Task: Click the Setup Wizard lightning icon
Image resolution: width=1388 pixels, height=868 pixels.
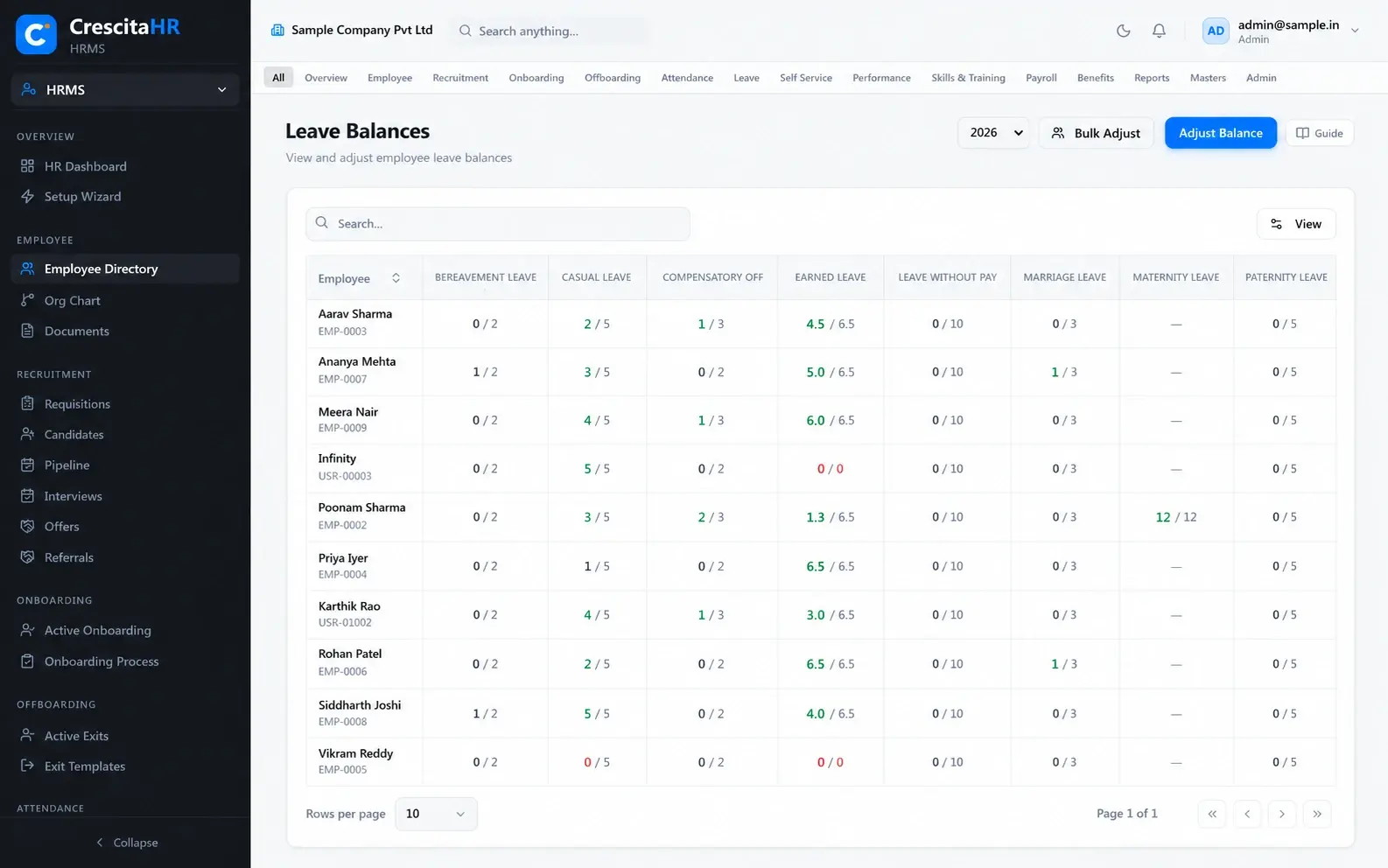Action: pyautogui.click(x=27, y=196)
